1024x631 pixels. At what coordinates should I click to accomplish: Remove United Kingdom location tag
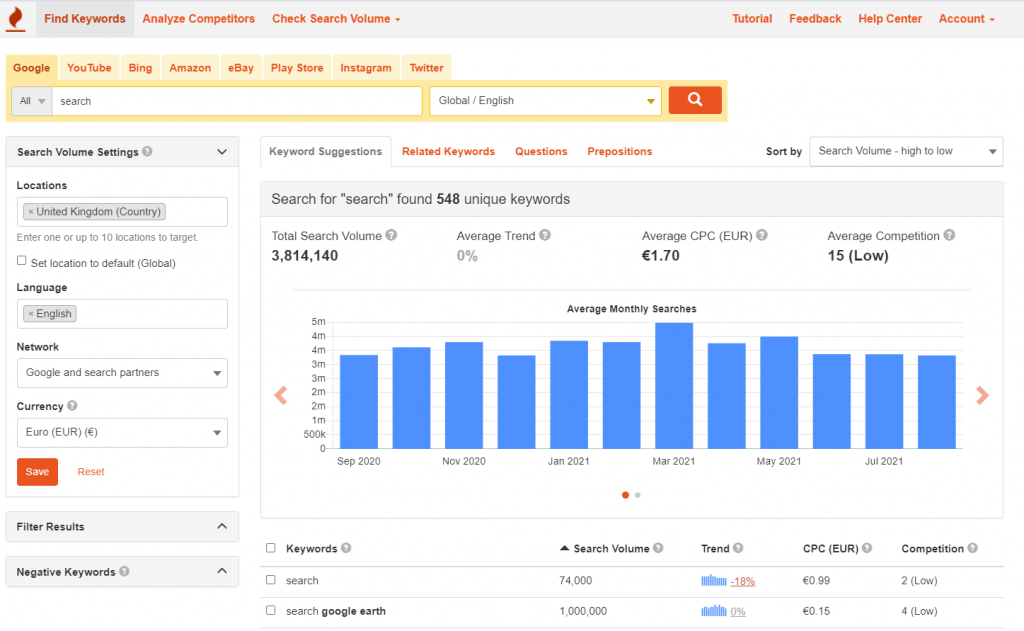coord(31,212)
